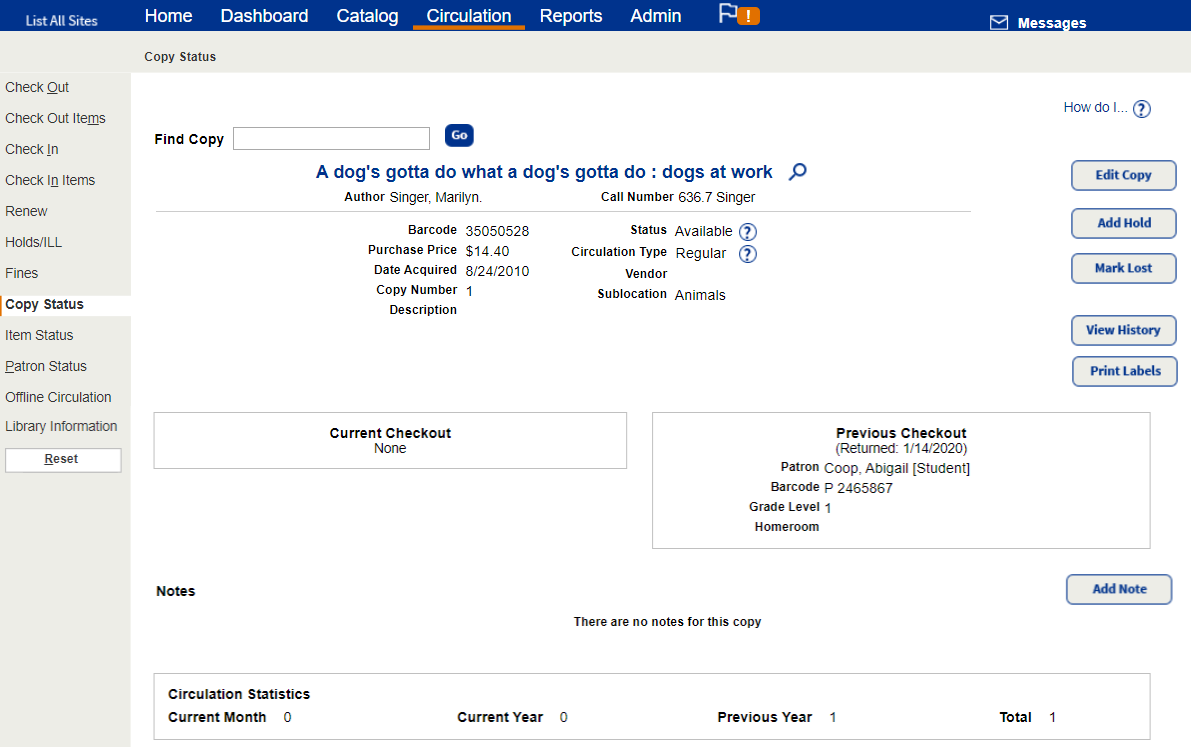Click in the Find Copy text field
1191x747 pixels.
tap(331, 138)
